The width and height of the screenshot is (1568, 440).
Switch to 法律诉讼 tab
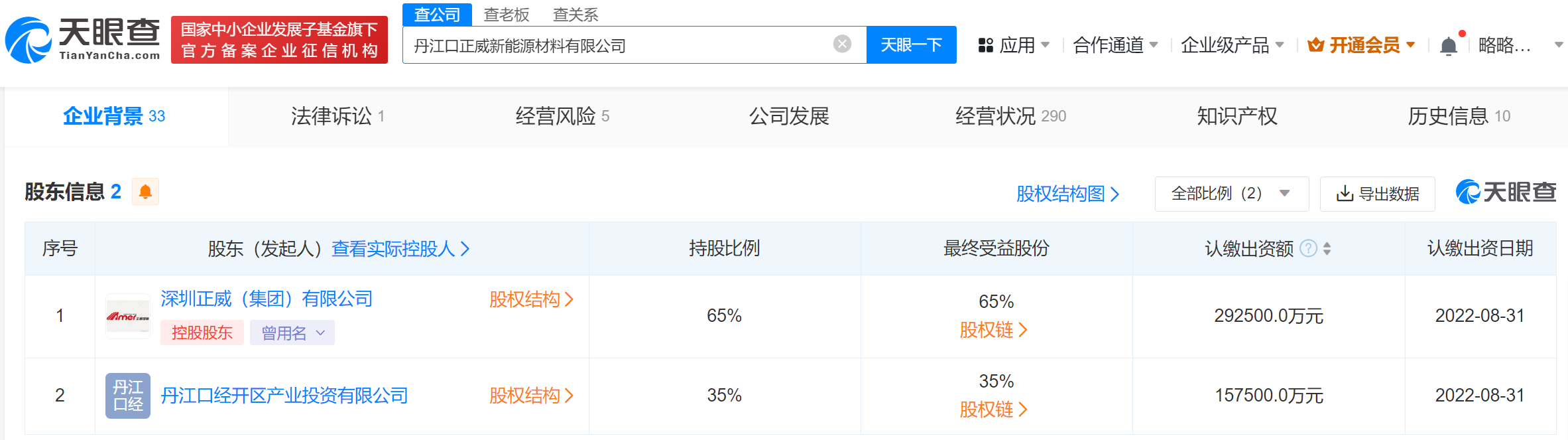tap(337, 116)
